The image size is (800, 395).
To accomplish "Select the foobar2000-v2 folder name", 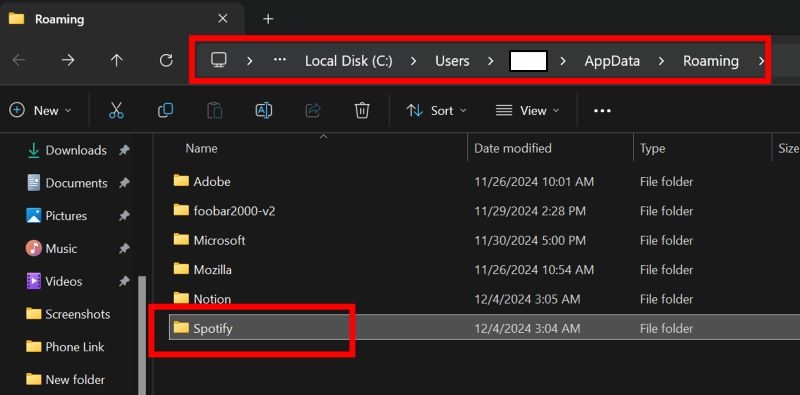I will 234,210.
